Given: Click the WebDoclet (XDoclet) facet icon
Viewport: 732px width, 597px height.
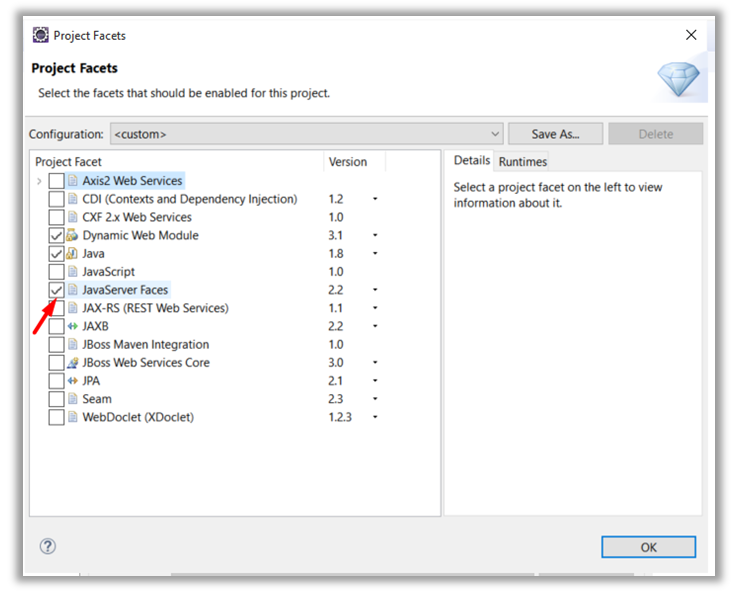Looking at the screenshot, I should [x=72, y=417].
